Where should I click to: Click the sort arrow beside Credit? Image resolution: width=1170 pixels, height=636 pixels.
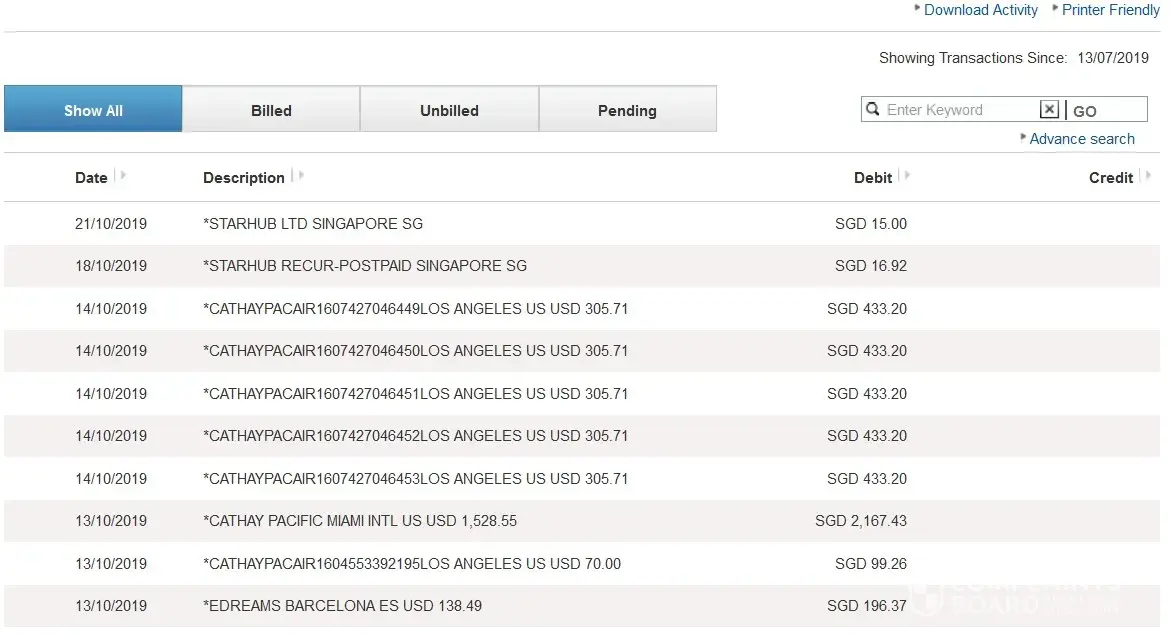click(x=1147, y=176)
